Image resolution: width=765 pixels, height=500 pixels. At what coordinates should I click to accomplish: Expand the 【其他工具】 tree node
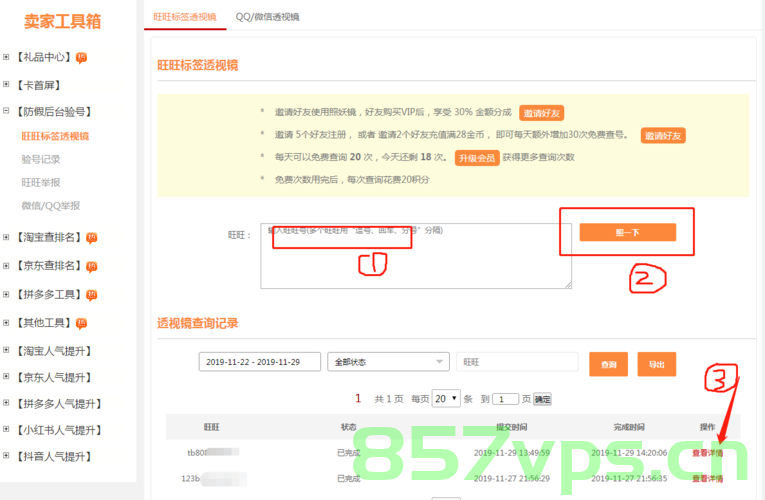[6, 322]
